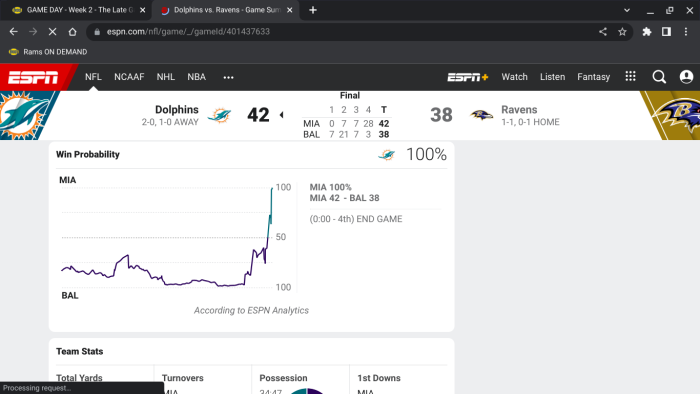
Task: Open the tab search dropdown arrow
Action: 627,10
